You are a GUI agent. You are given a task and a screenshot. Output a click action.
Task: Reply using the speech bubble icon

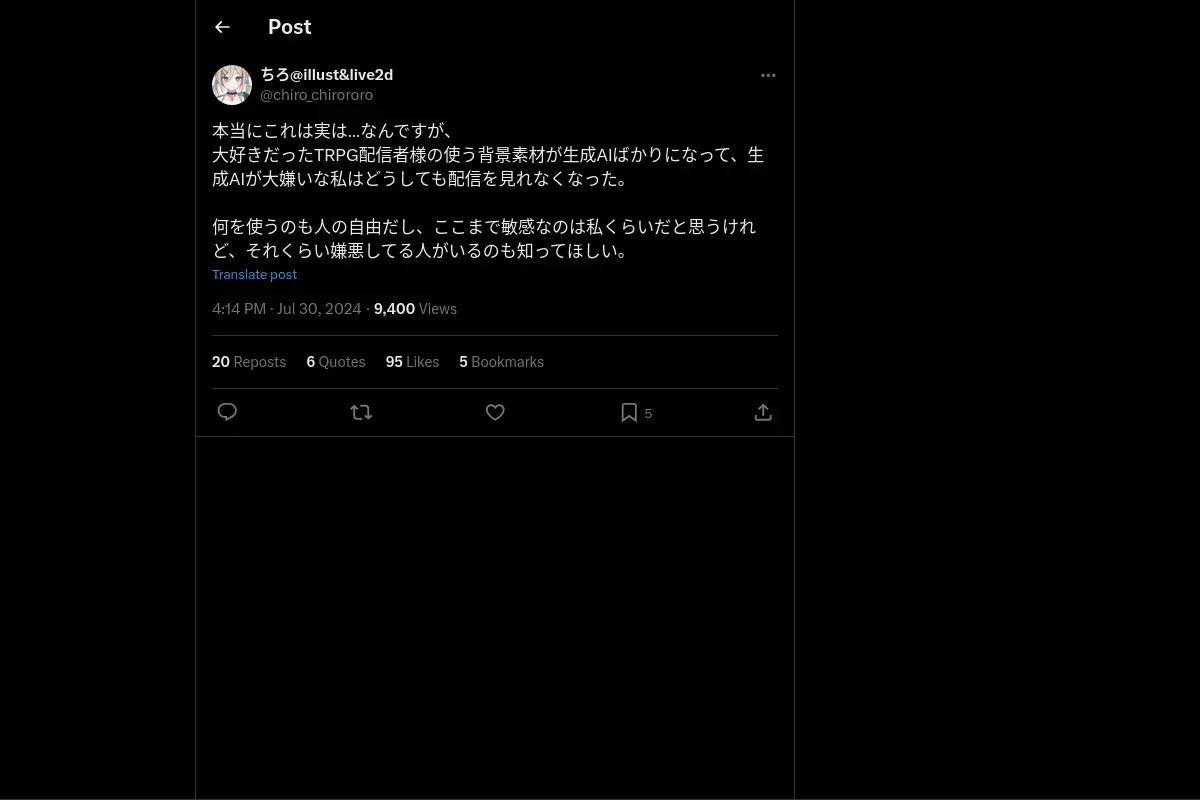pos(227,412)
